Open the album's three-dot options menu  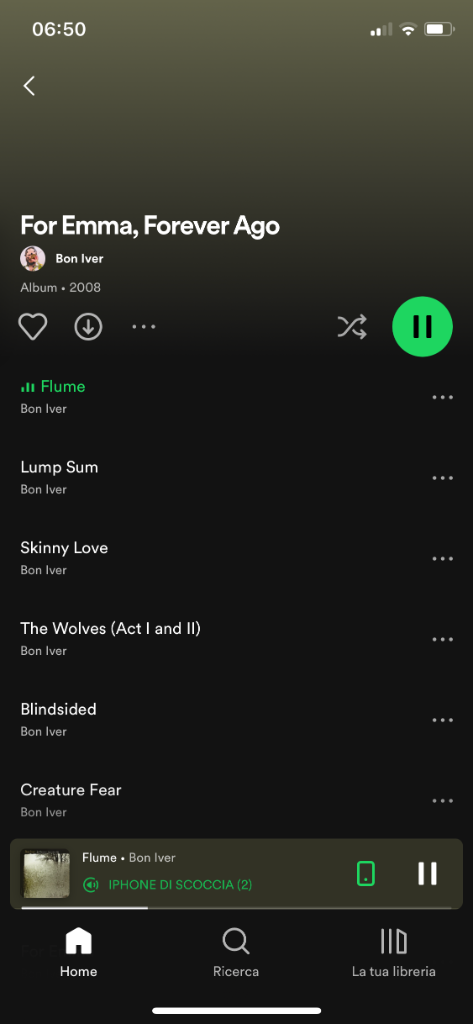pyautogui.click(x=144, y=327)
